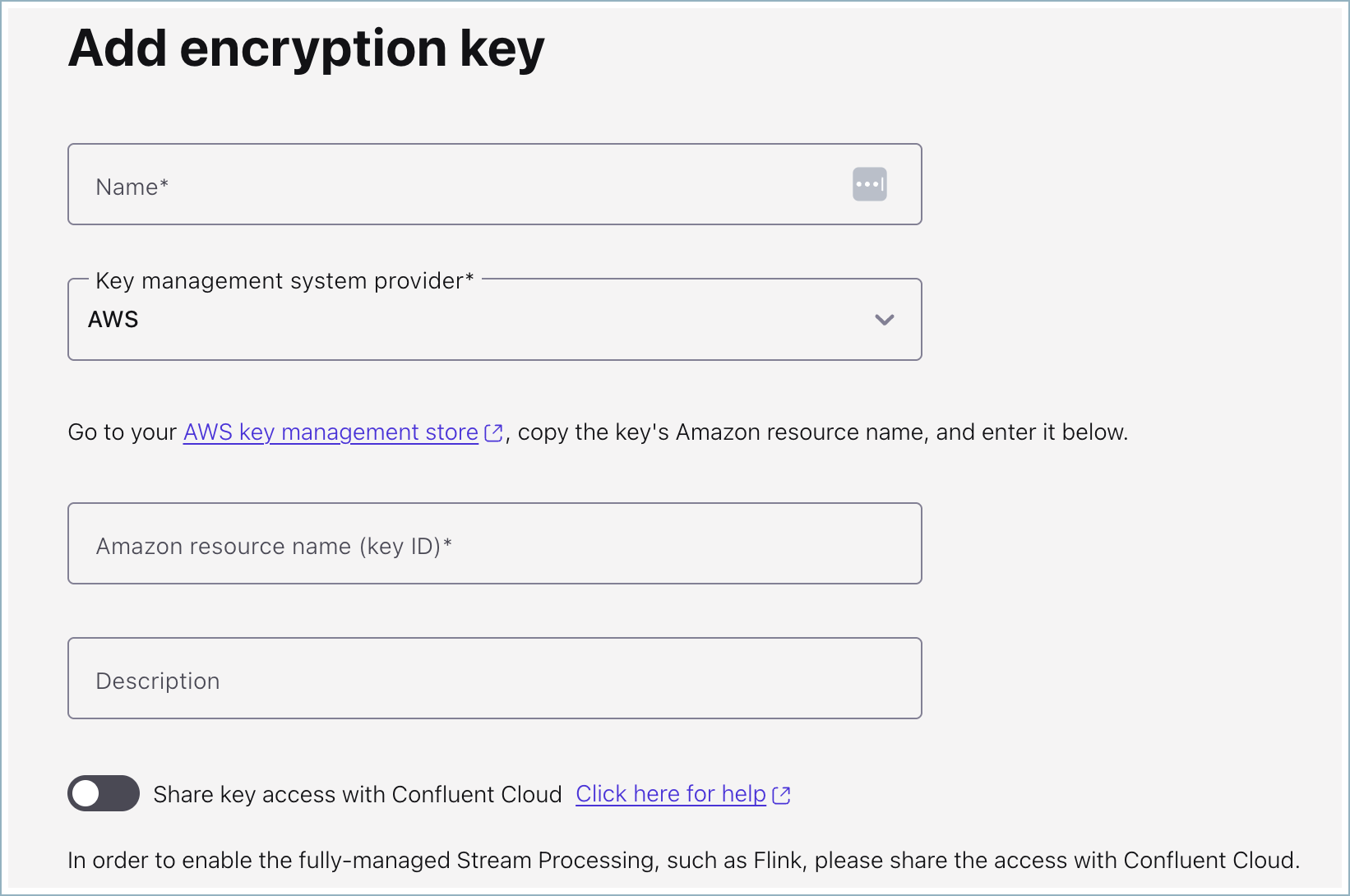The image size is (1350, 896).
Task: Open the Click here for help link
Action: click(x=670, y=794)
